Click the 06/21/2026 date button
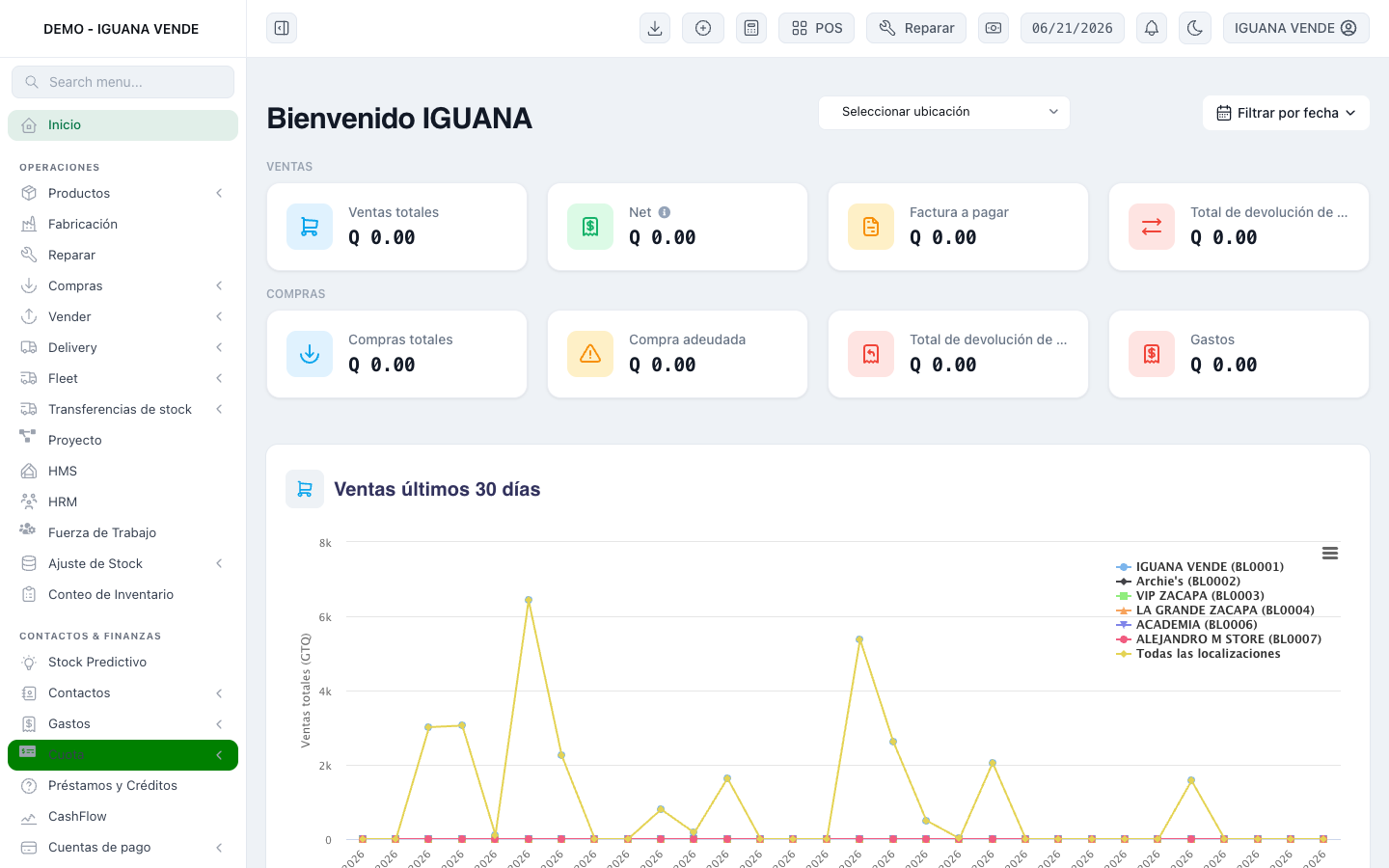The width and height of the screenshot is (1389, 868). point(1073,28)
